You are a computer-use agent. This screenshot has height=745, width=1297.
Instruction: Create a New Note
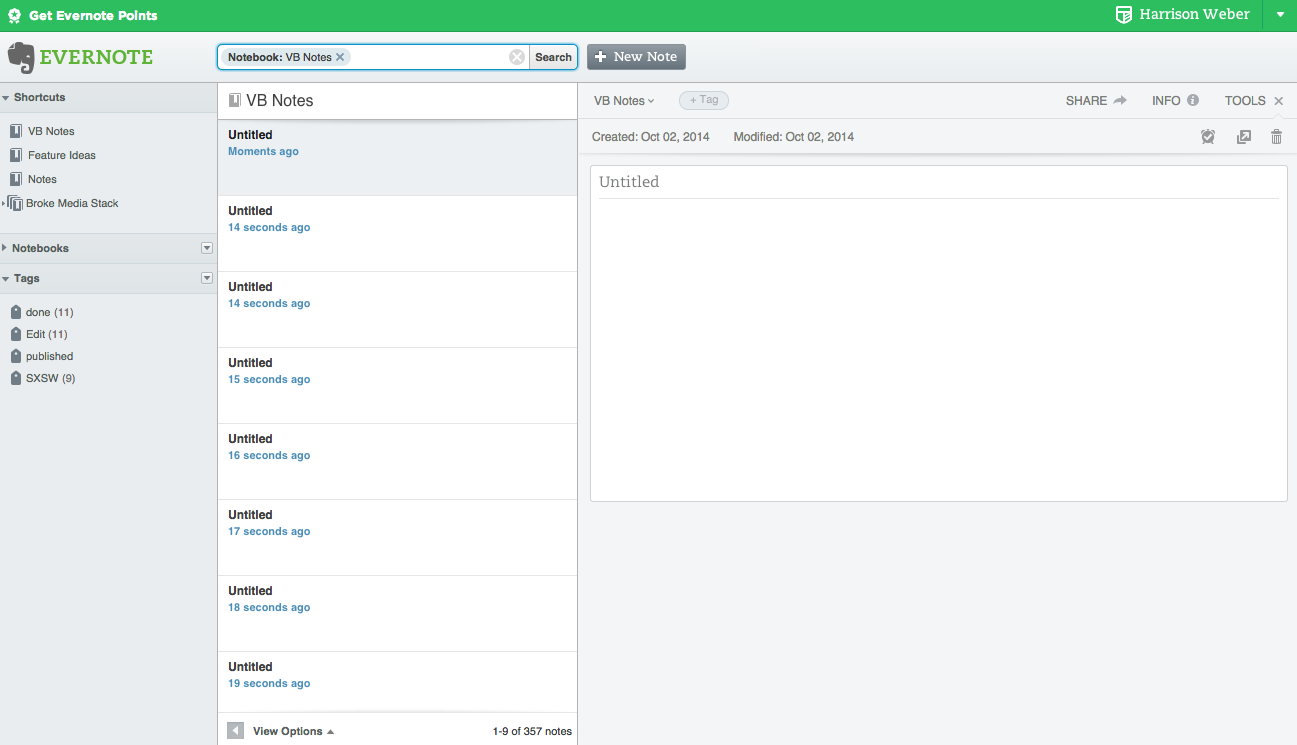click(x=636, y=57)
